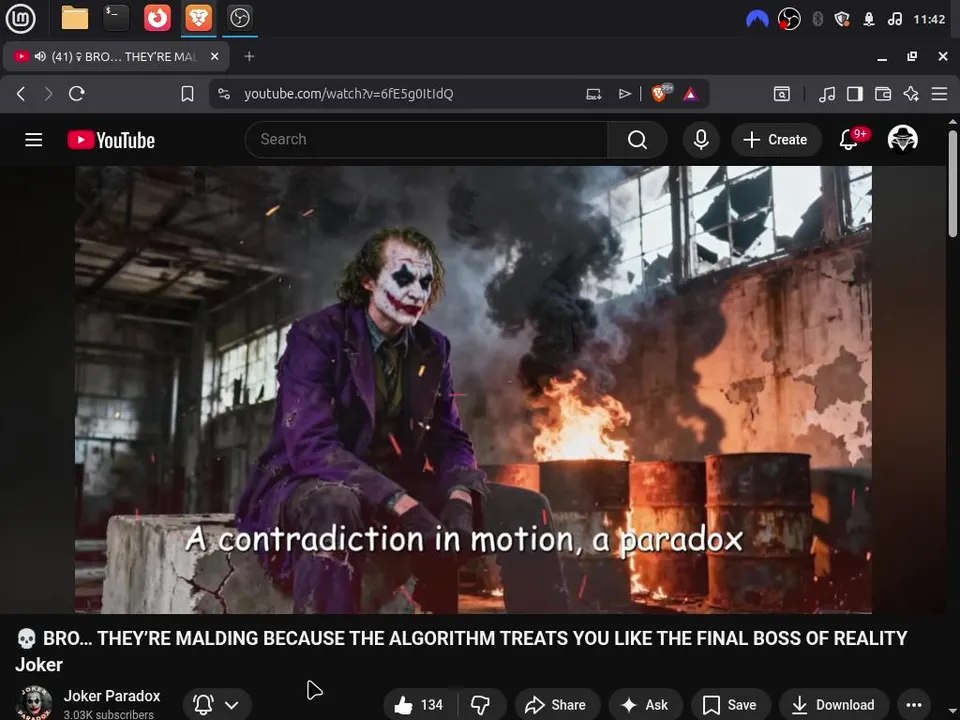Click the Ask button
This screenshot has height=720, width=960.
point(645,705)
